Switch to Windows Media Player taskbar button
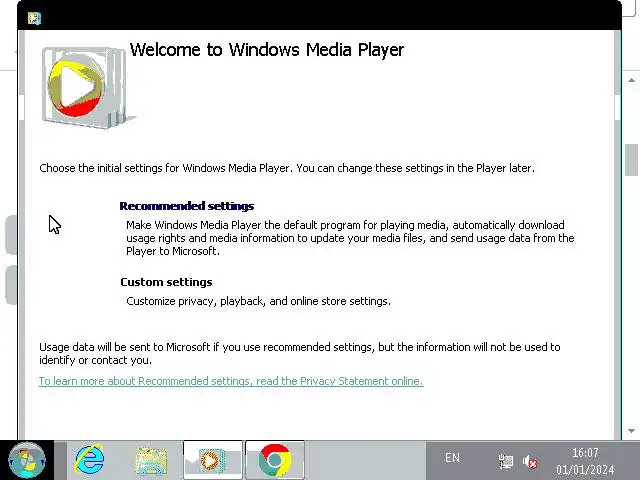The height and width of the screenshot is (480, 640). (x=213, y=460)
